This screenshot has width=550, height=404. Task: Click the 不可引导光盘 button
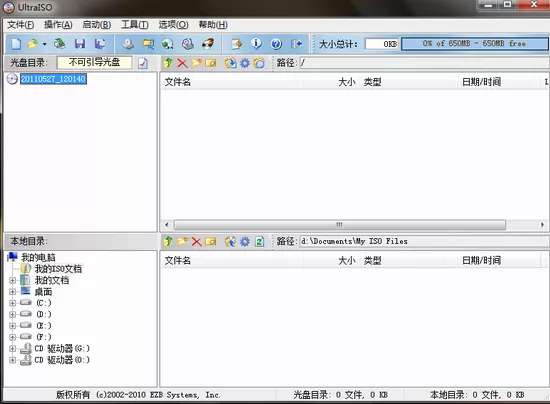(x=95, y=62)
